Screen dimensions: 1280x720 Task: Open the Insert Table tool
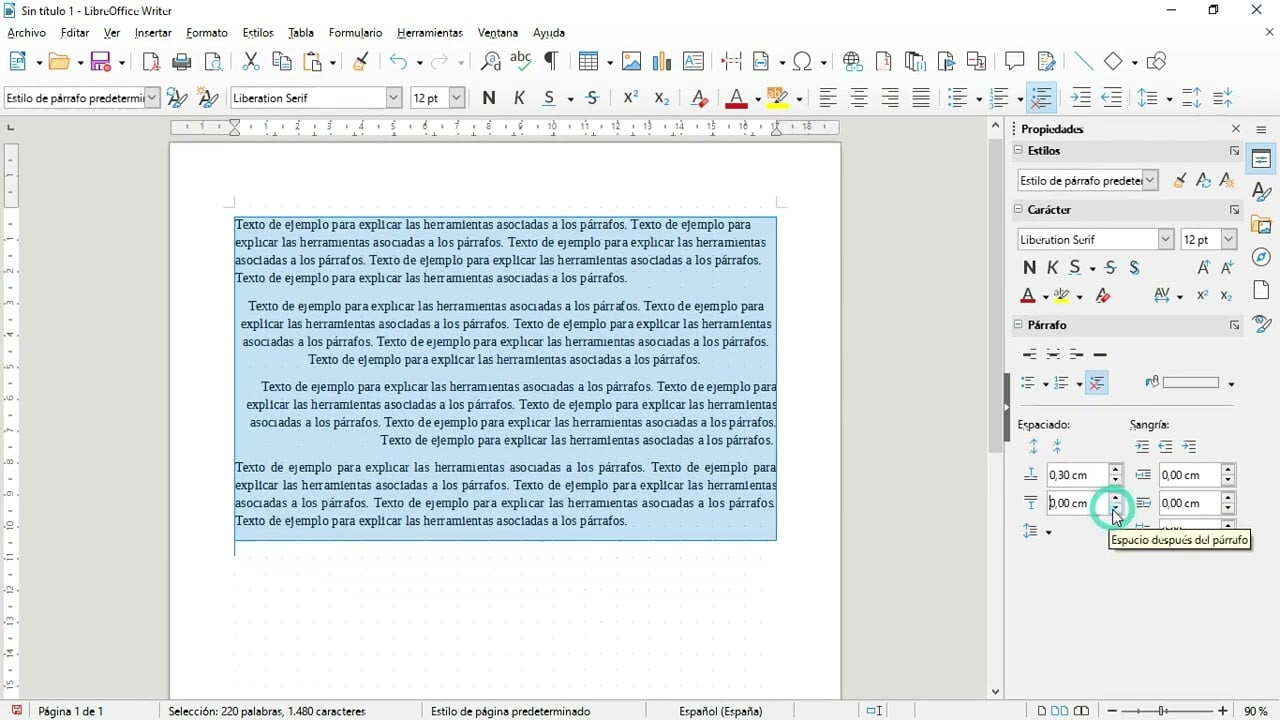coord(588,61)
